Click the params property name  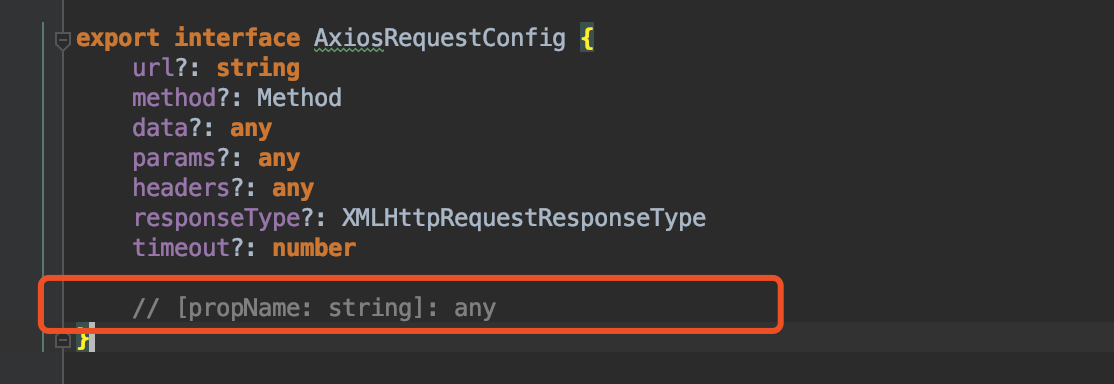tap(174, 159)
